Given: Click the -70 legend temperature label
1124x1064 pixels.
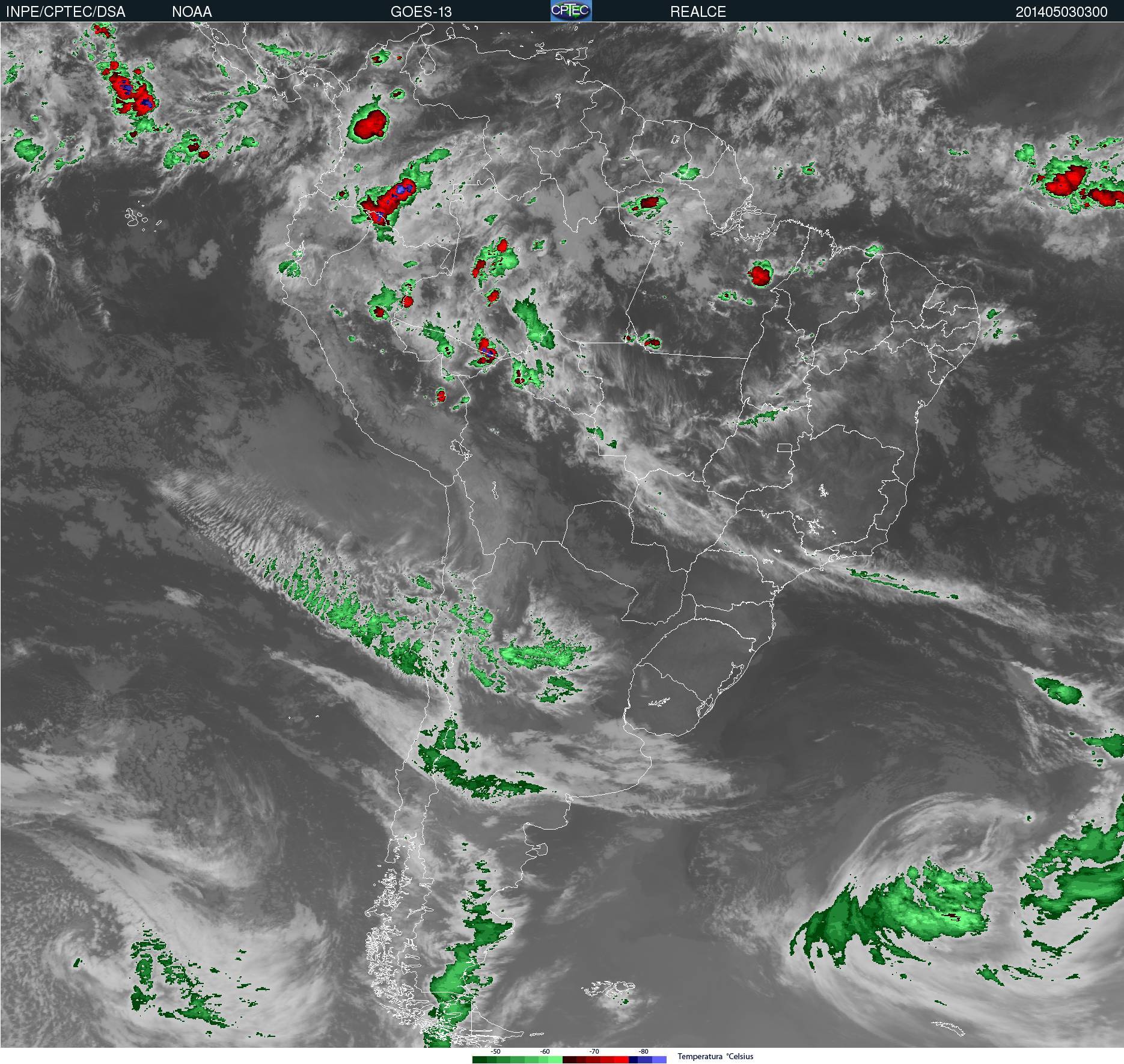Looking at the screenshot, I should pyautogui.click(x=594, y=1051).
